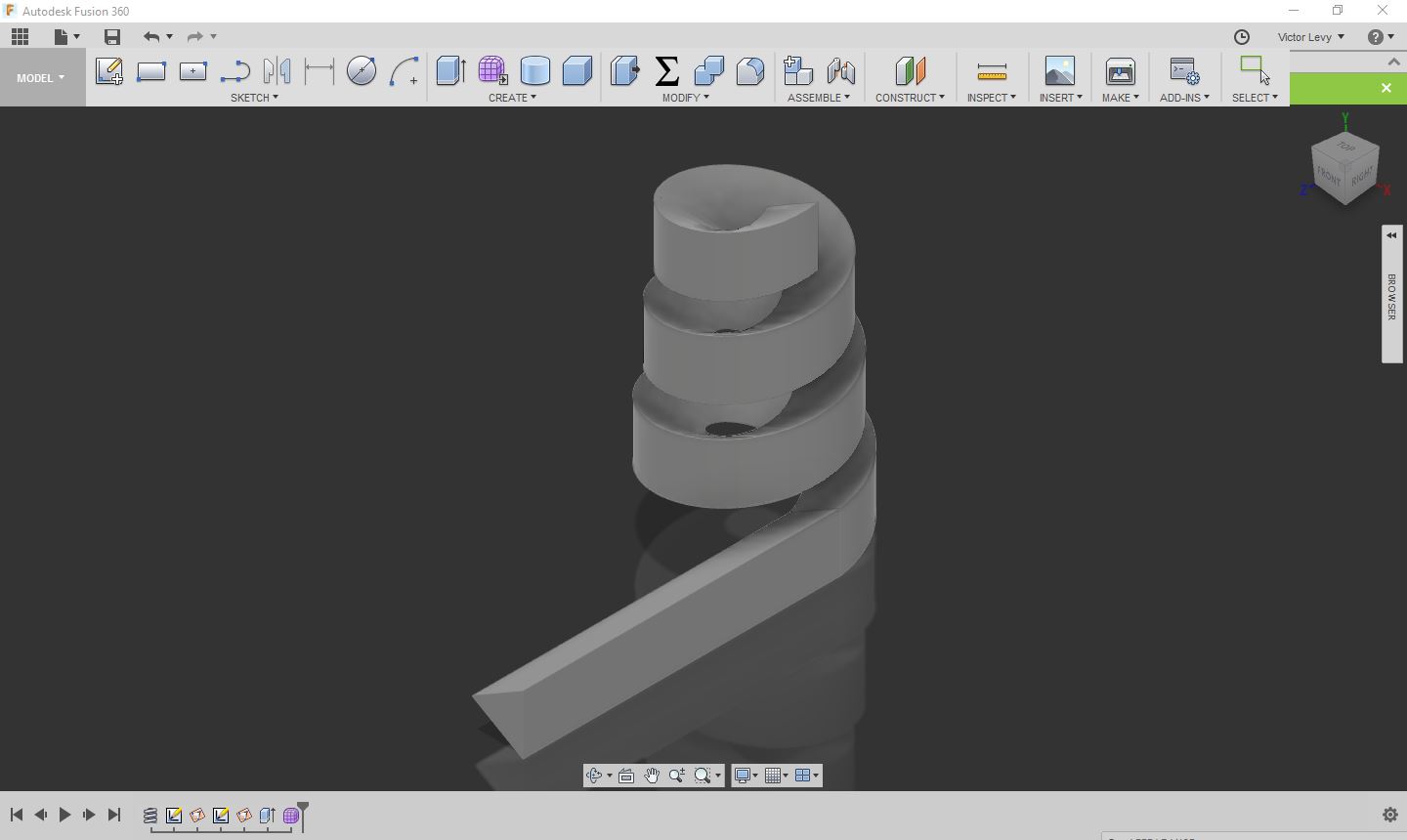Create a Cylinder primitive
This screenshot has height=840, width=1407.
pyautogui.click(x=535, y=70)
